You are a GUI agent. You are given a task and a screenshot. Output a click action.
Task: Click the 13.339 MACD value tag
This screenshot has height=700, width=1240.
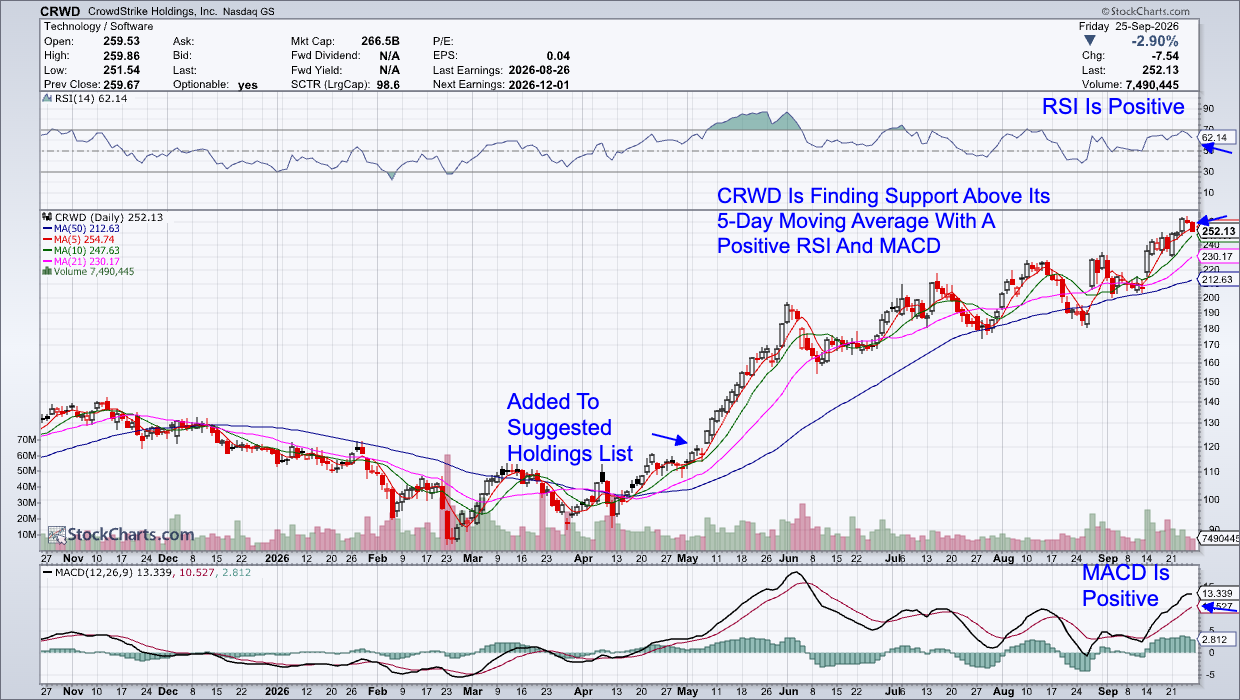click(1220, 592)
